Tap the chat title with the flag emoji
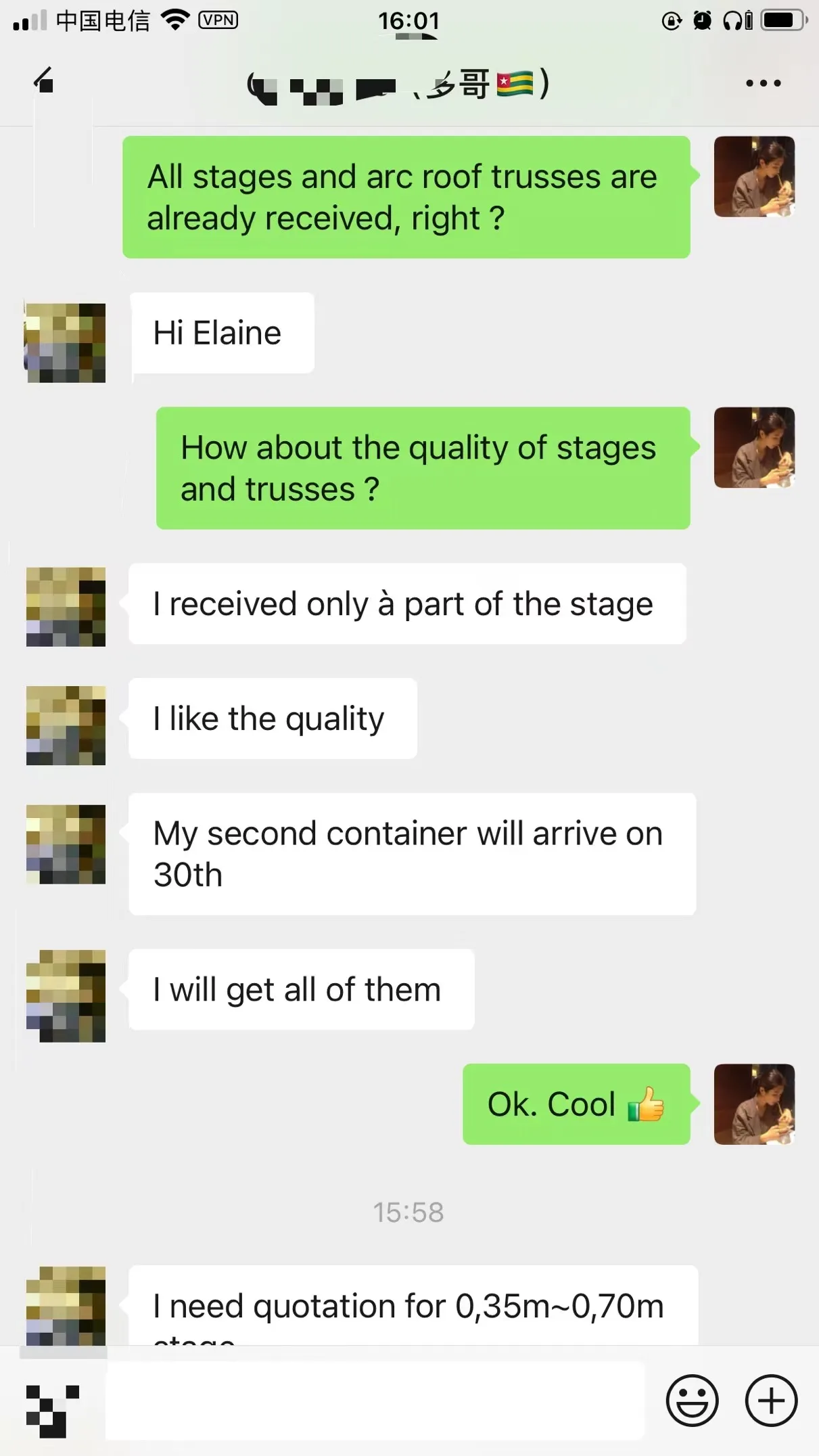 (x=399, y=86)
